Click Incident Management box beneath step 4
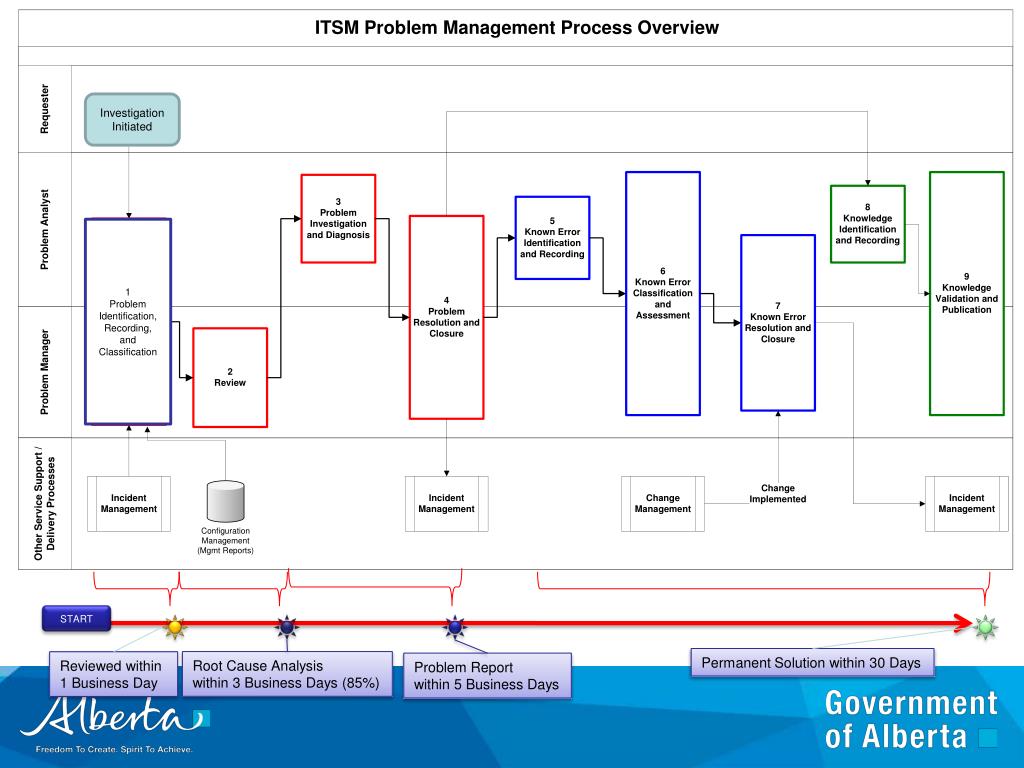 coord(447,504)
